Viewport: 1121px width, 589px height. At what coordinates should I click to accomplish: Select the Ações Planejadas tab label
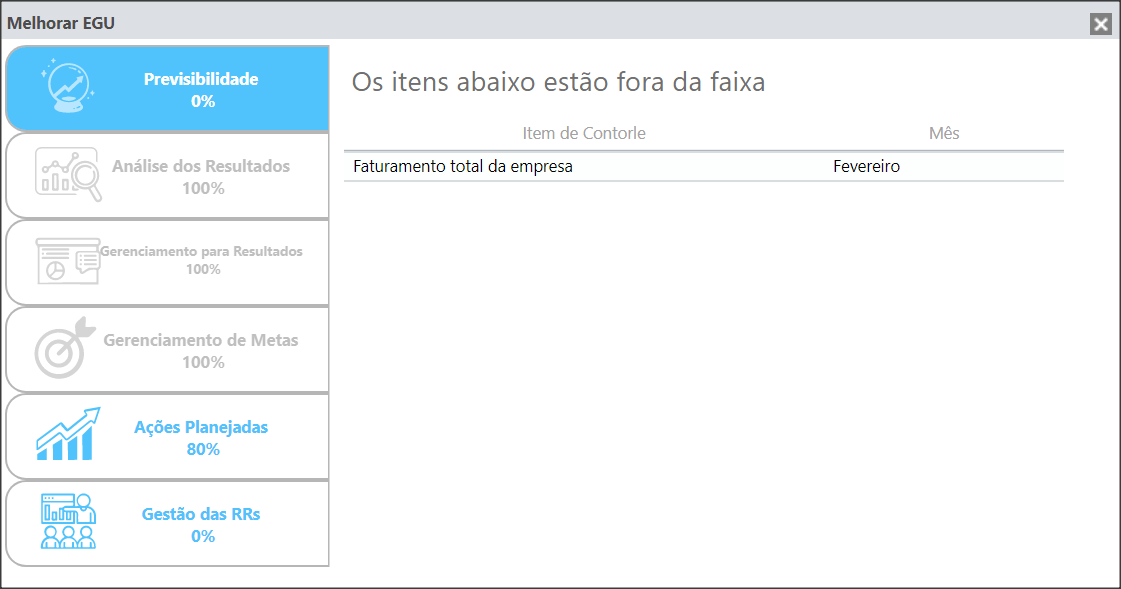click(x=201, y=427)
